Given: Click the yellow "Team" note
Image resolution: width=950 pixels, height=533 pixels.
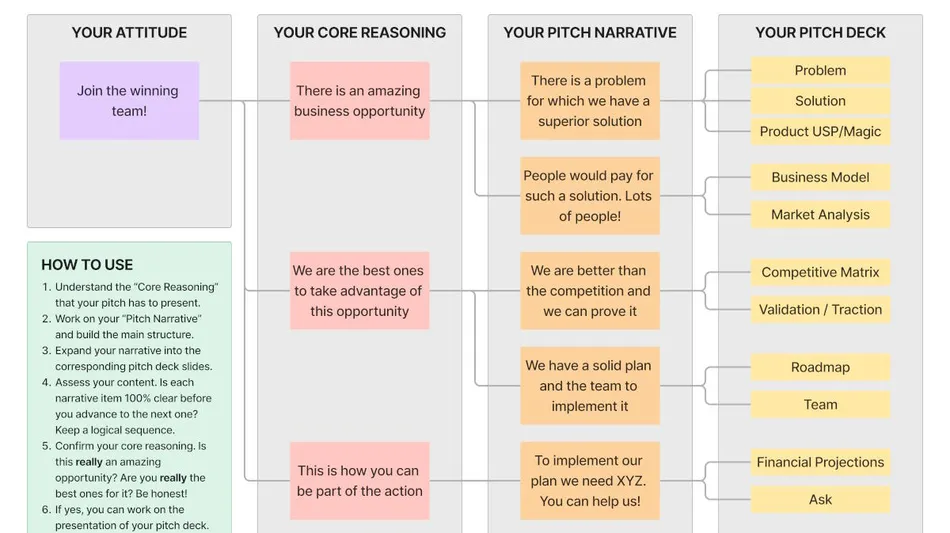Looking at the screenshot, I should 820,405.
